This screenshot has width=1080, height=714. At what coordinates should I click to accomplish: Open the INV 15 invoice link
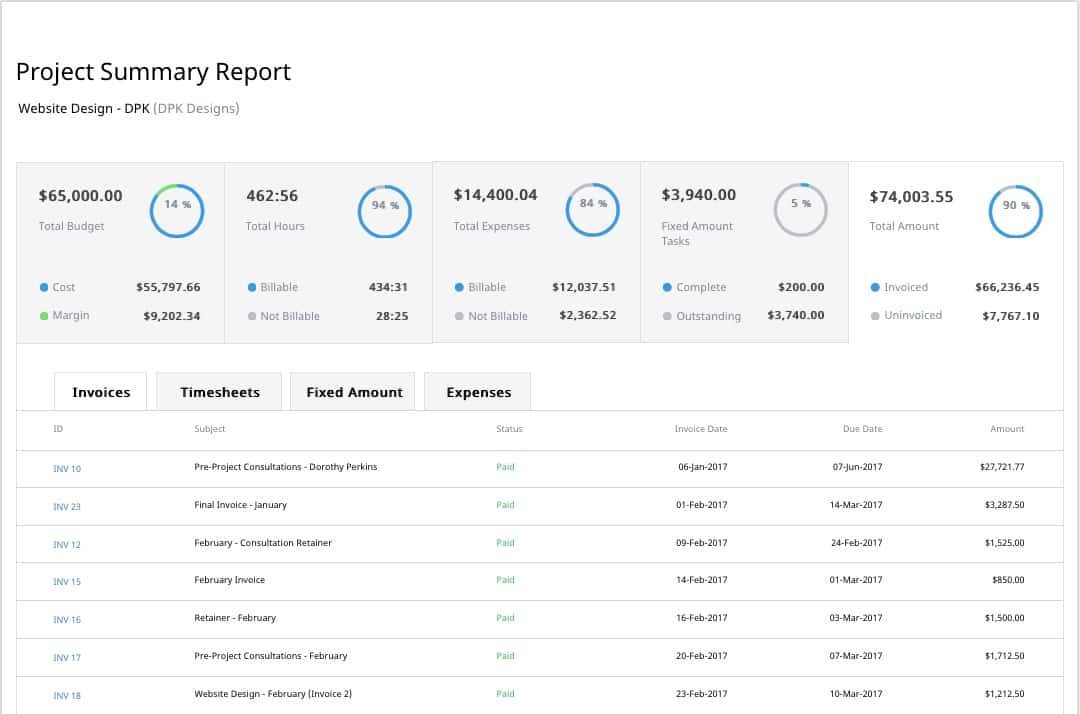click(x=67, y=582)
